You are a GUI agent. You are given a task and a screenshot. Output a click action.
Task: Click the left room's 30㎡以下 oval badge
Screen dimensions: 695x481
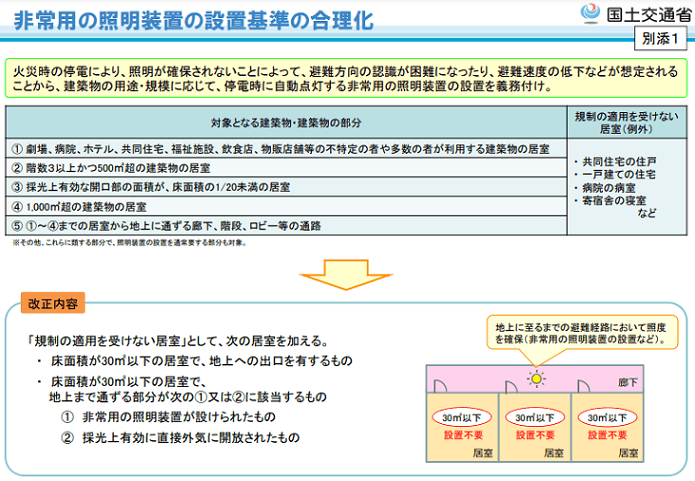pos(462,417)
